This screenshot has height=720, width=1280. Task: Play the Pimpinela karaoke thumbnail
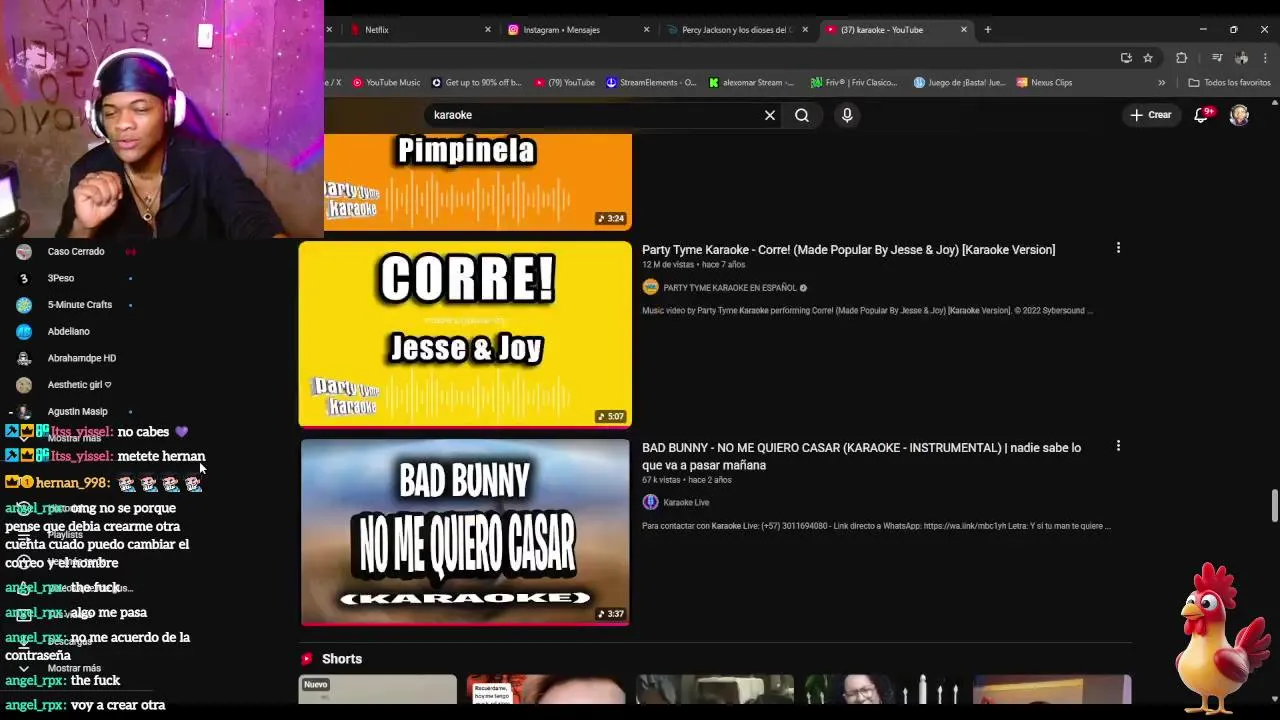[466, 180]
